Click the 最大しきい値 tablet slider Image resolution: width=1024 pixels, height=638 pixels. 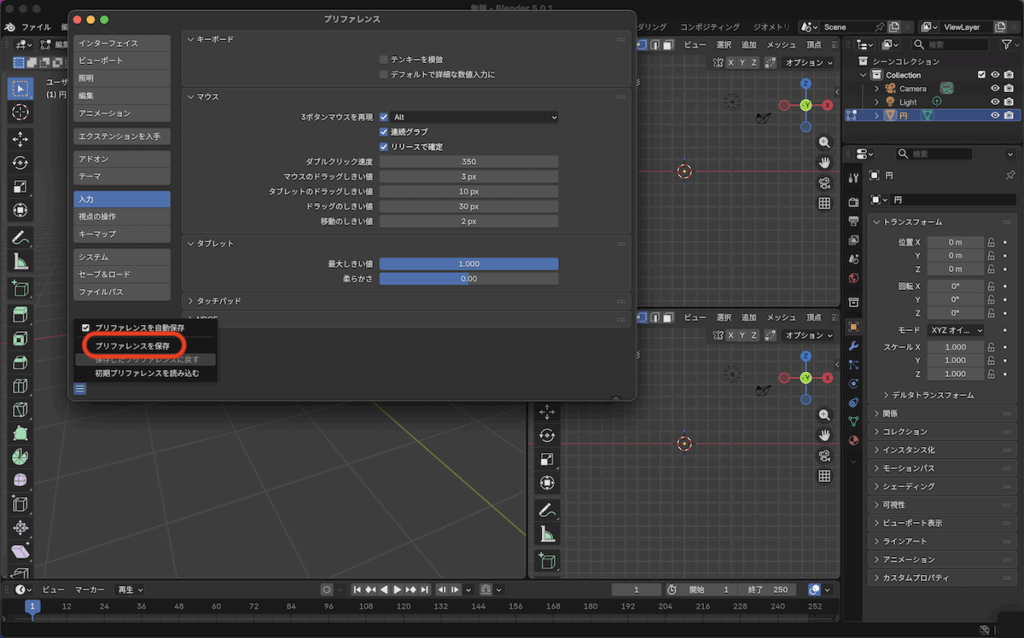coord(468,264)
